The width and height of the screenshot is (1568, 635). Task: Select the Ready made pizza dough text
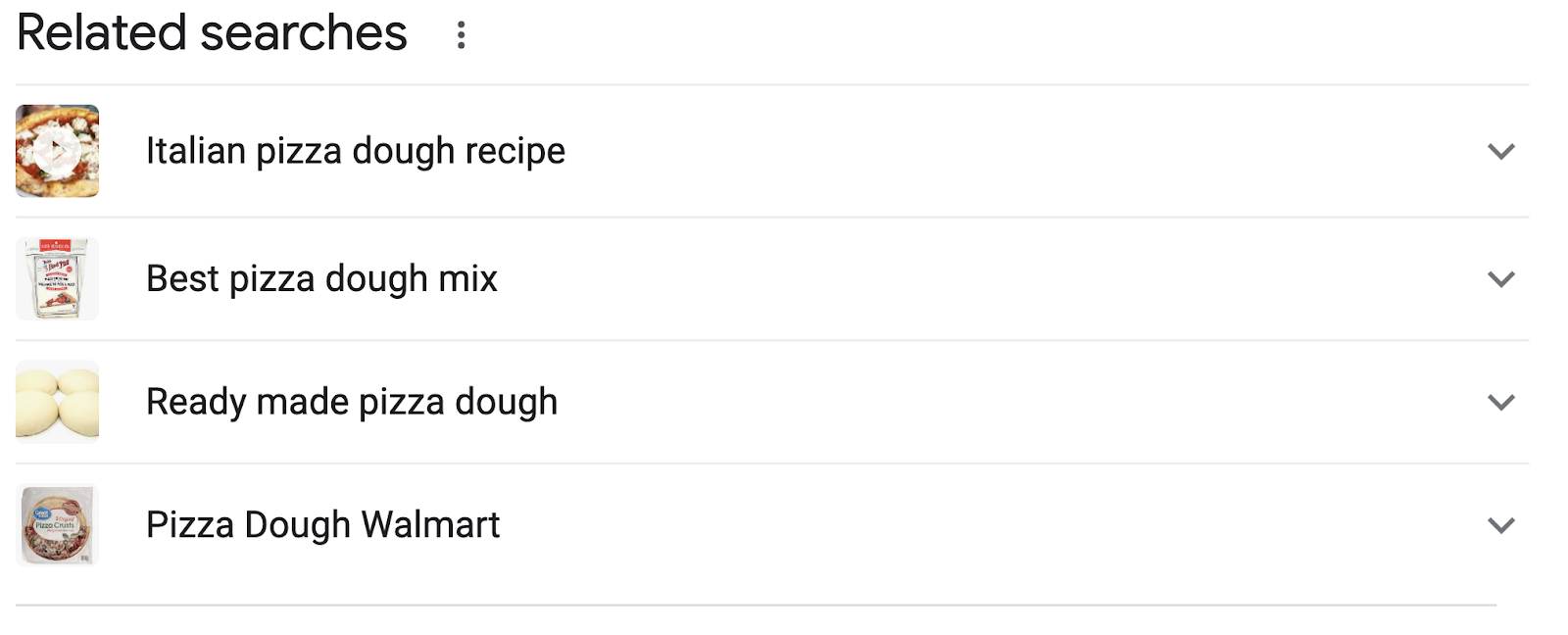351,402
